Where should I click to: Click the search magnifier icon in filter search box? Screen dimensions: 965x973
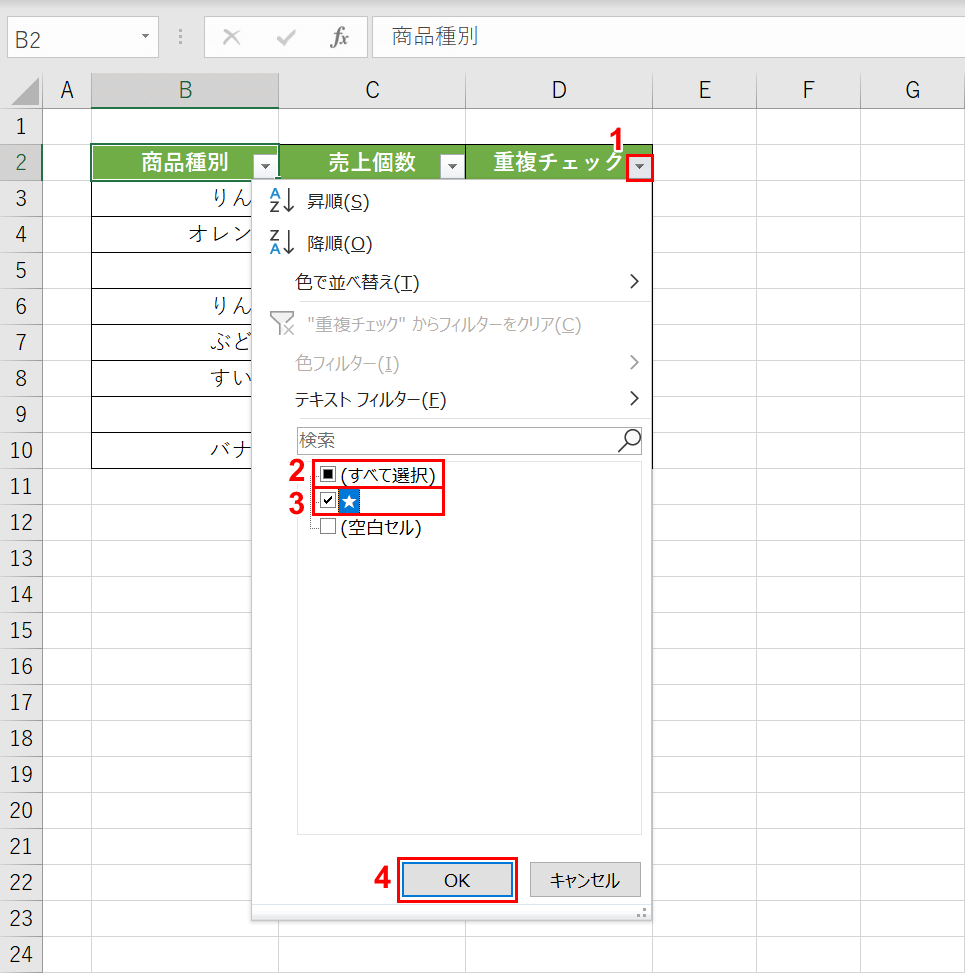point(628,440)
